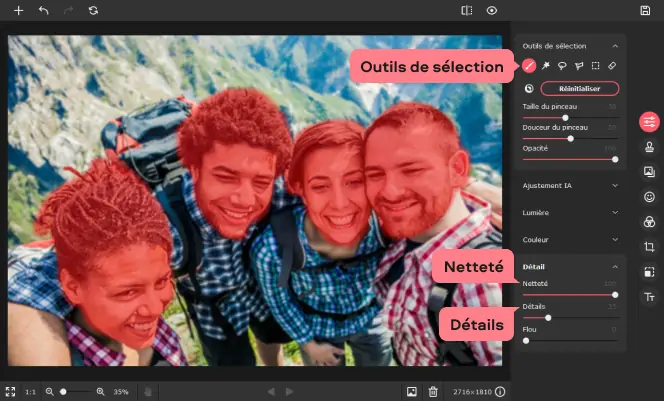
Task: Open the face retouch smiley tool
Action: (649, 197)
